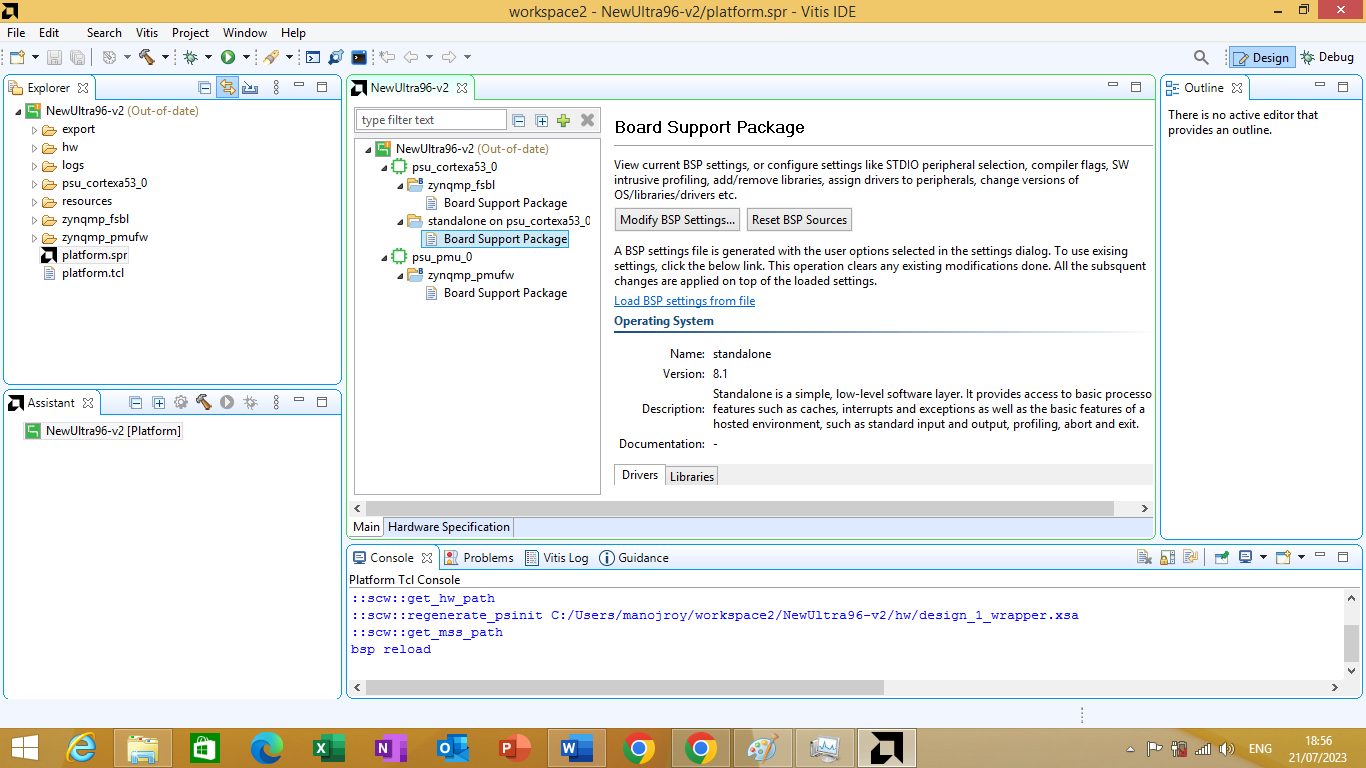Collapse standalone on psu_cortexa53_0 node

pyautogui.click(x=400, y=221)
